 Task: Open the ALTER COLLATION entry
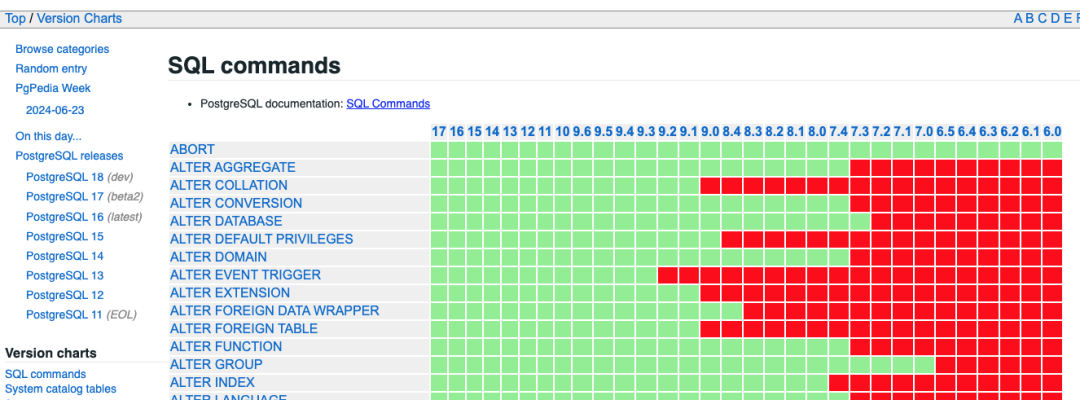click(229, 185)
